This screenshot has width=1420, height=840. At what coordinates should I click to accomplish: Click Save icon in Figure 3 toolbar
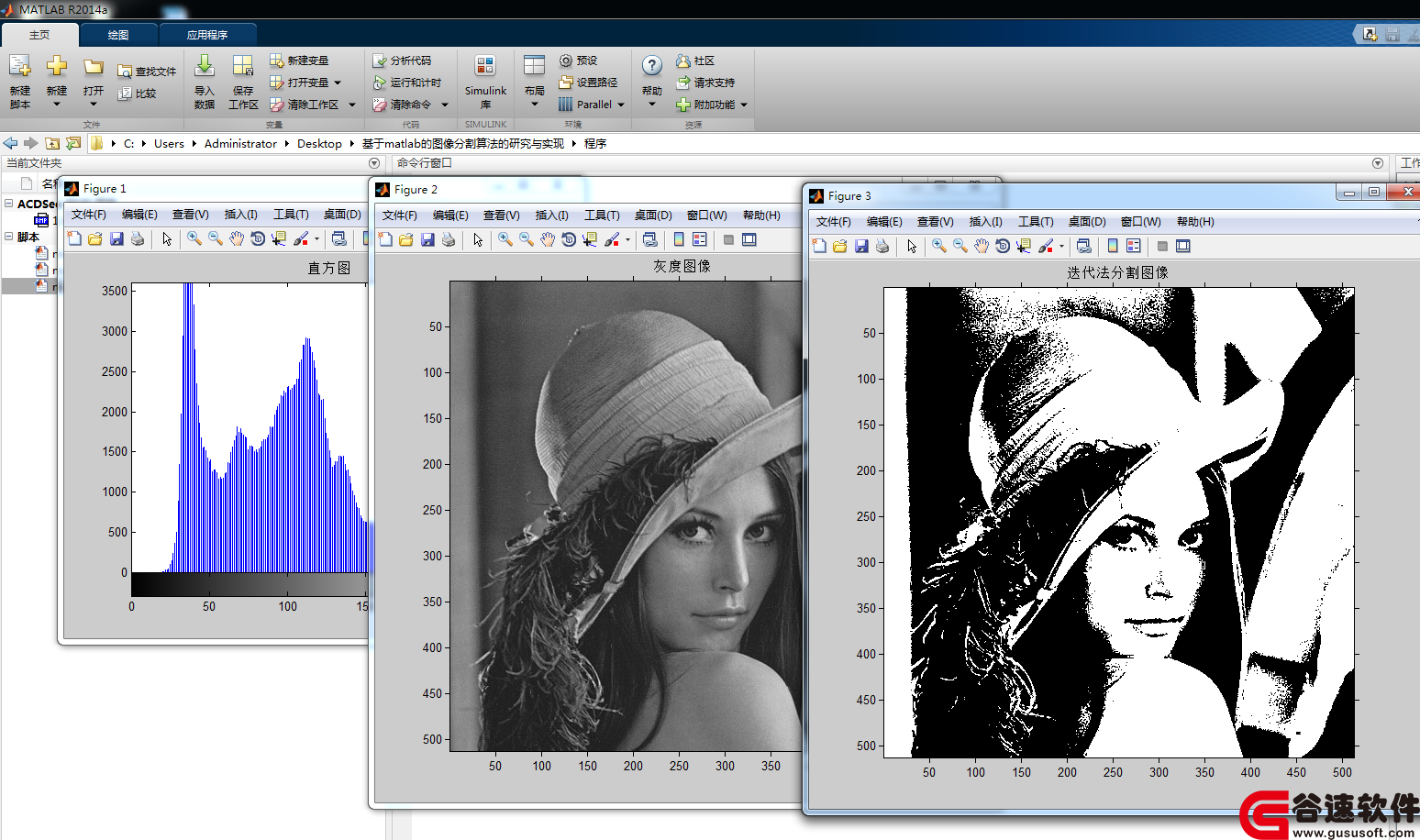pyautogui.click(x=860, y=246)
